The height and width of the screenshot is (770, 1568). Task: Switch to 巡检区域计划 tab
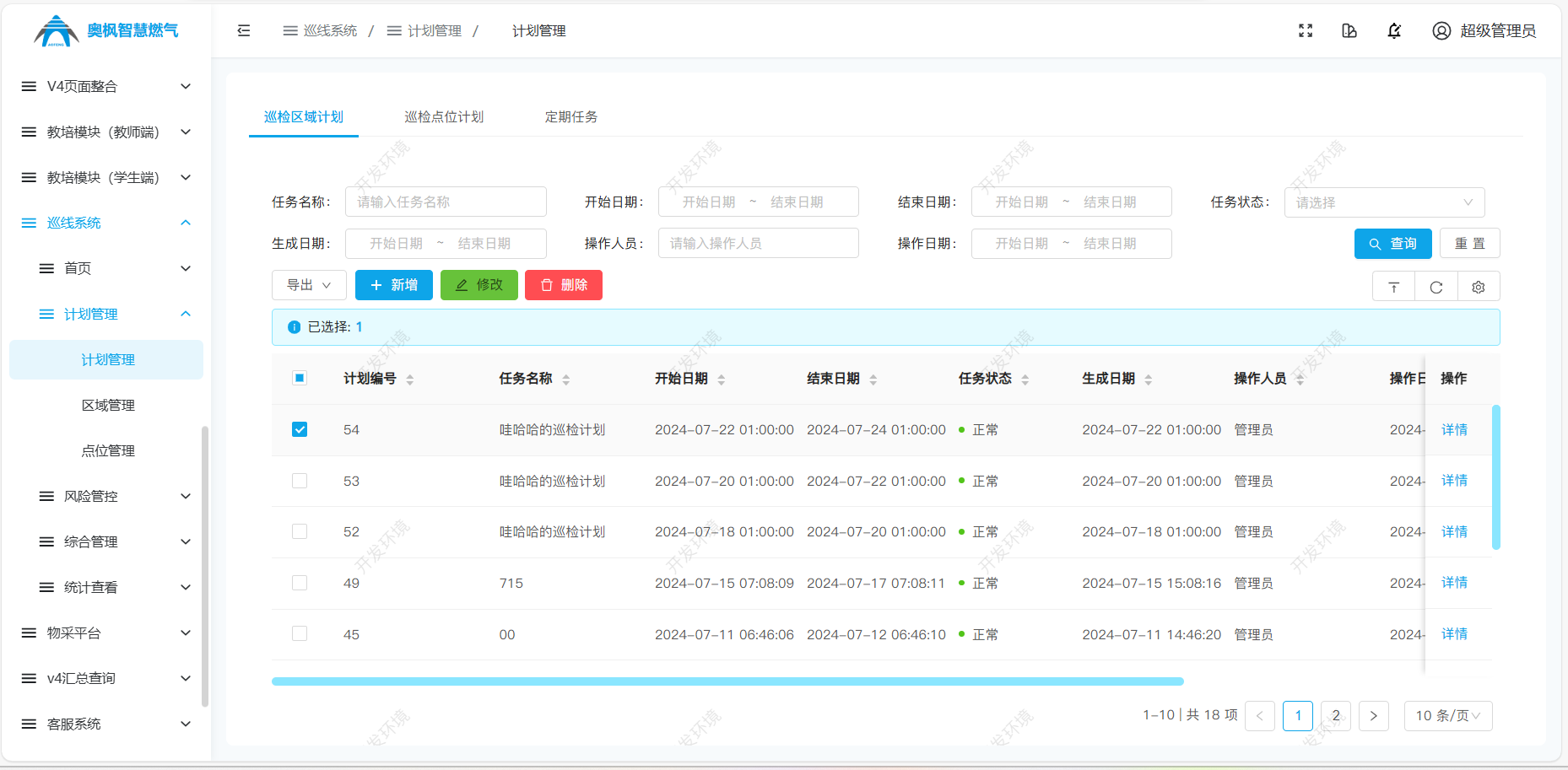click(304, 117)
